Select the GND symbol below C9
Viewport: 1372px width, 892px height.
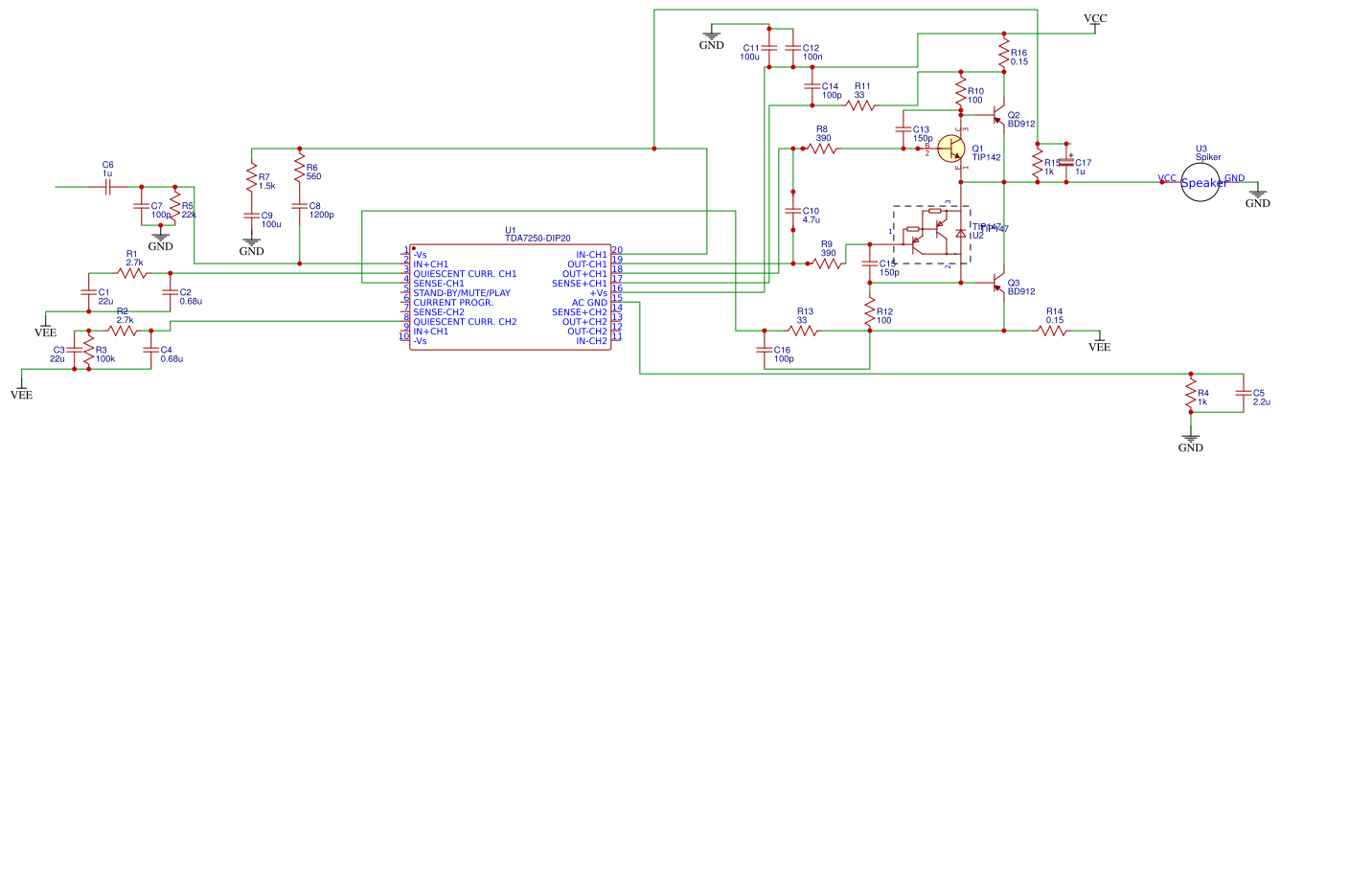point(252,245)
